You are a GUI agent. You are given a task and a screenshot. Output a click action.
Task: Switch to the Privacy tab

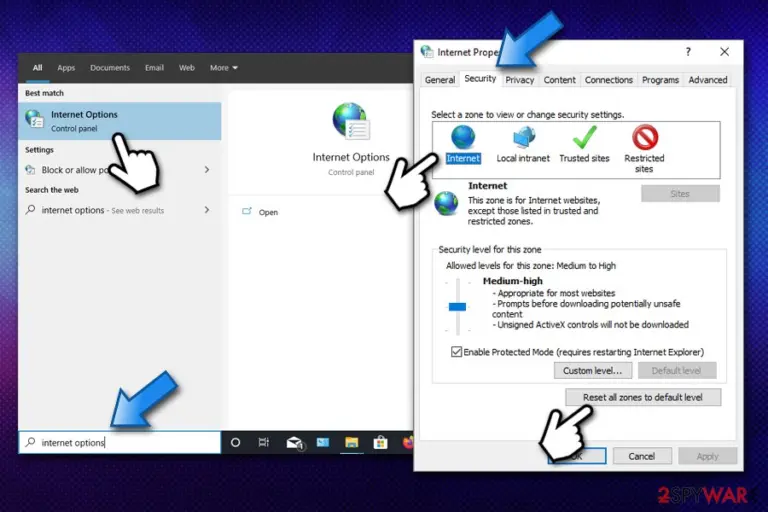[520, 80]
